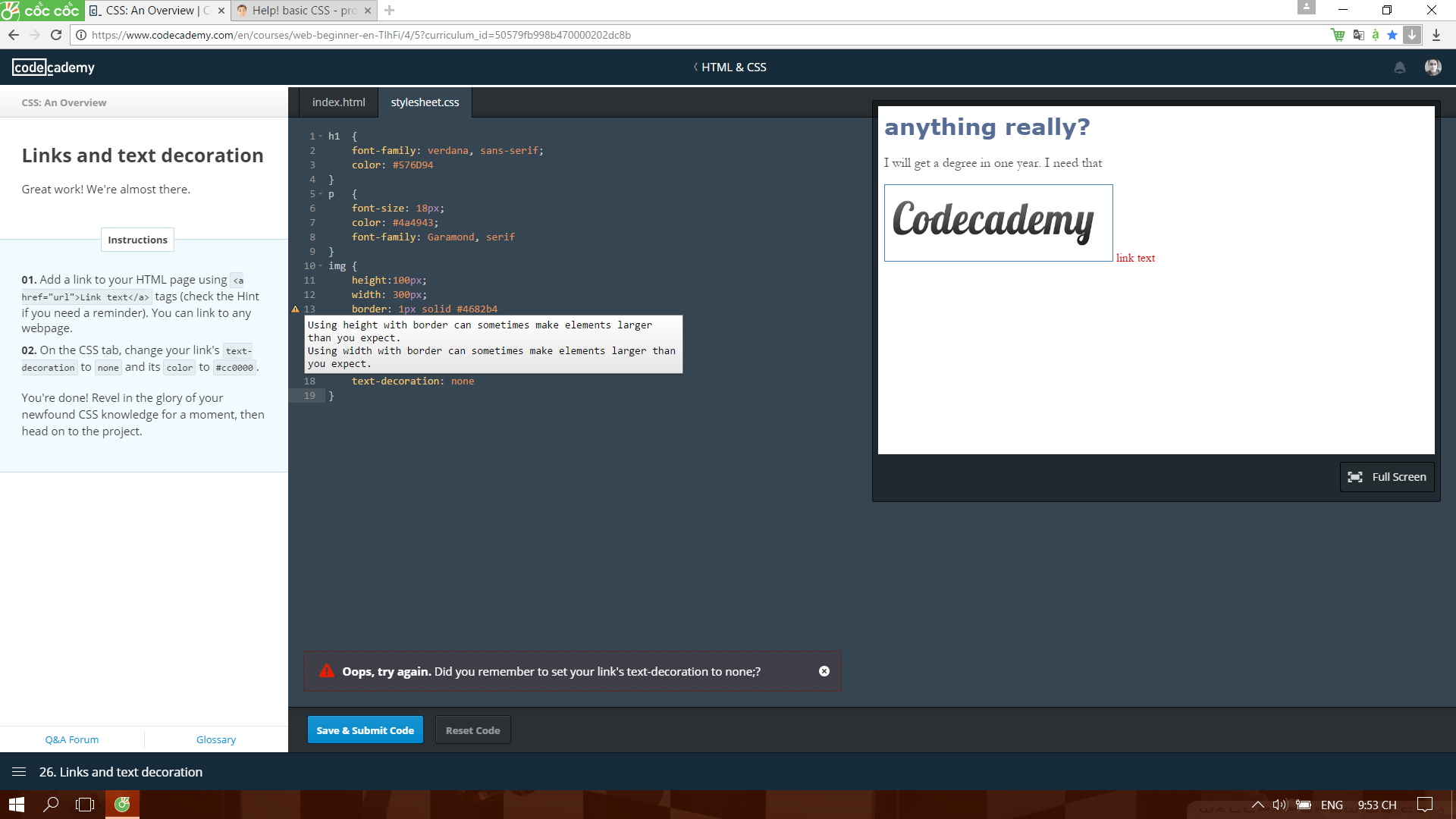Collapse the h1 rule fold arrow
Image resolution: width=1456 pixels, height=819 pixels.
click(321, 136)
